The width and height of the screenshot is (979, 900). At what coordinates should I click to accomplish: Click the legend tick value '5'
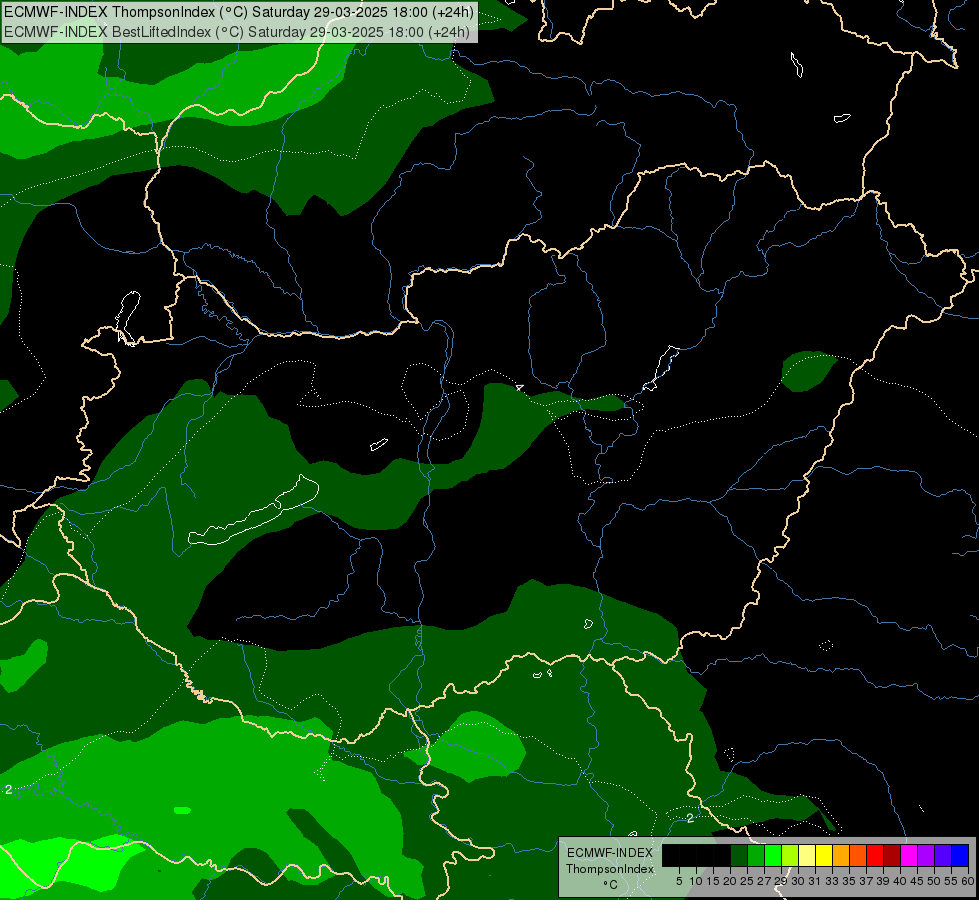(679, 881)
